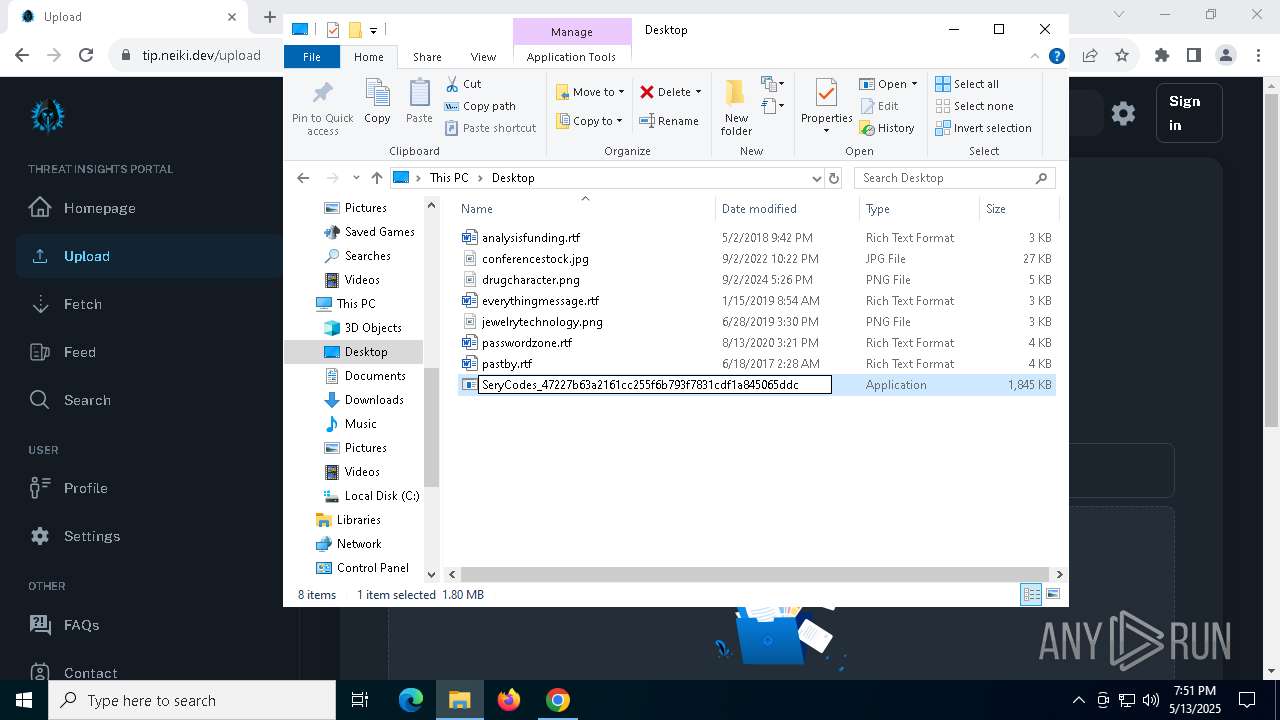This screenshot has width=1280, height=720.
Task: Open the Move to dropdown
Action: 590,92
